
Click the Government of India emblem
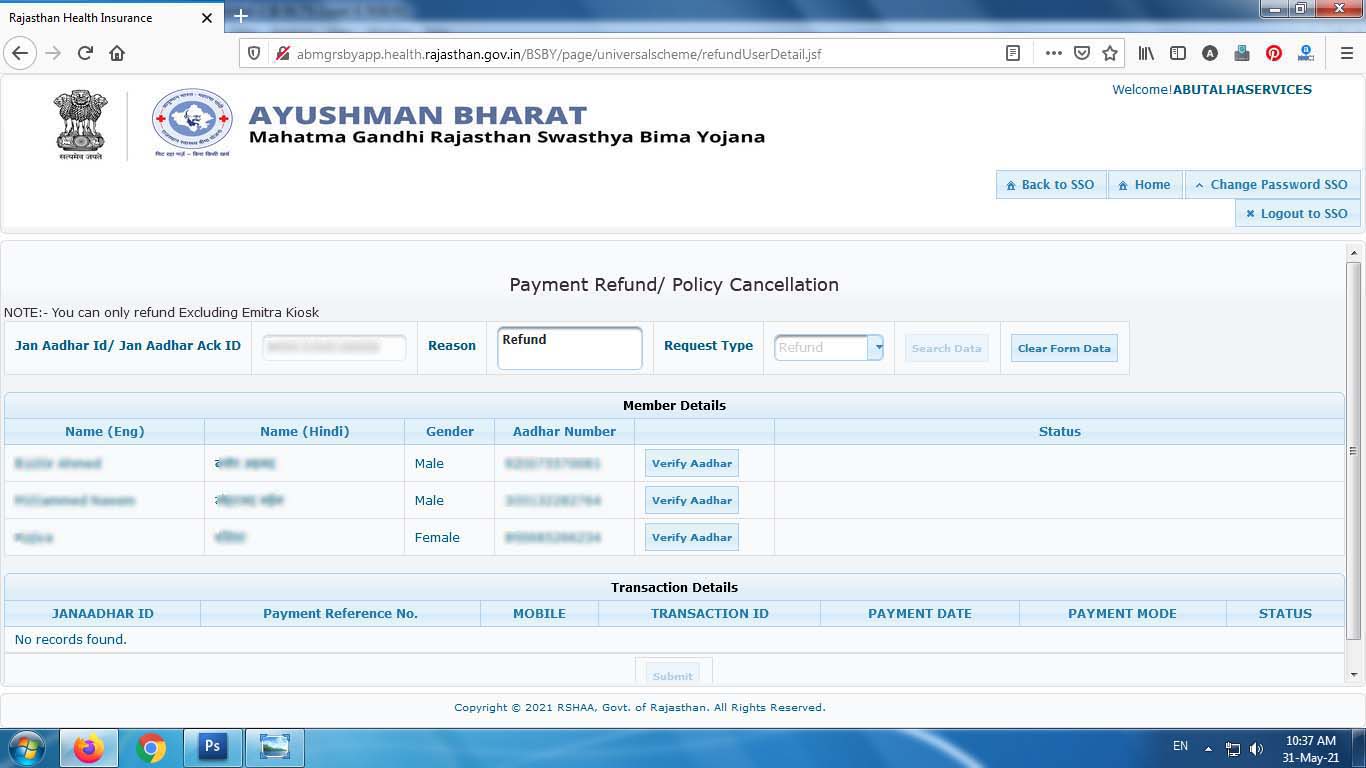(80, 125)
